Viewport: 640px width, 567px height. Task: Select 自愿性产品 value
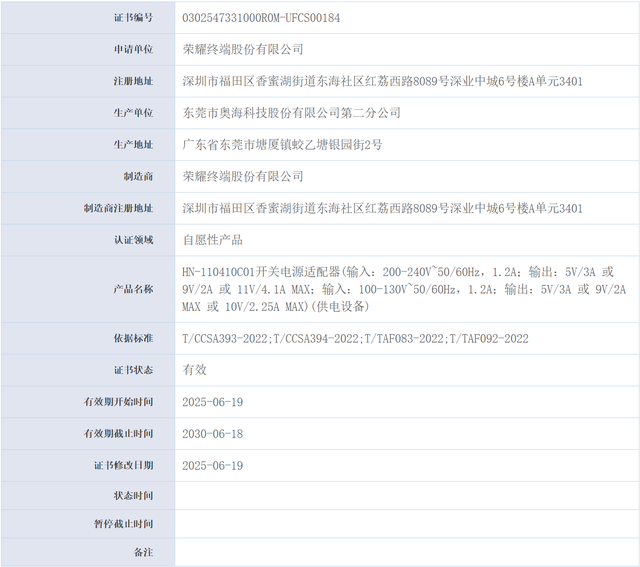coord(213,240)
